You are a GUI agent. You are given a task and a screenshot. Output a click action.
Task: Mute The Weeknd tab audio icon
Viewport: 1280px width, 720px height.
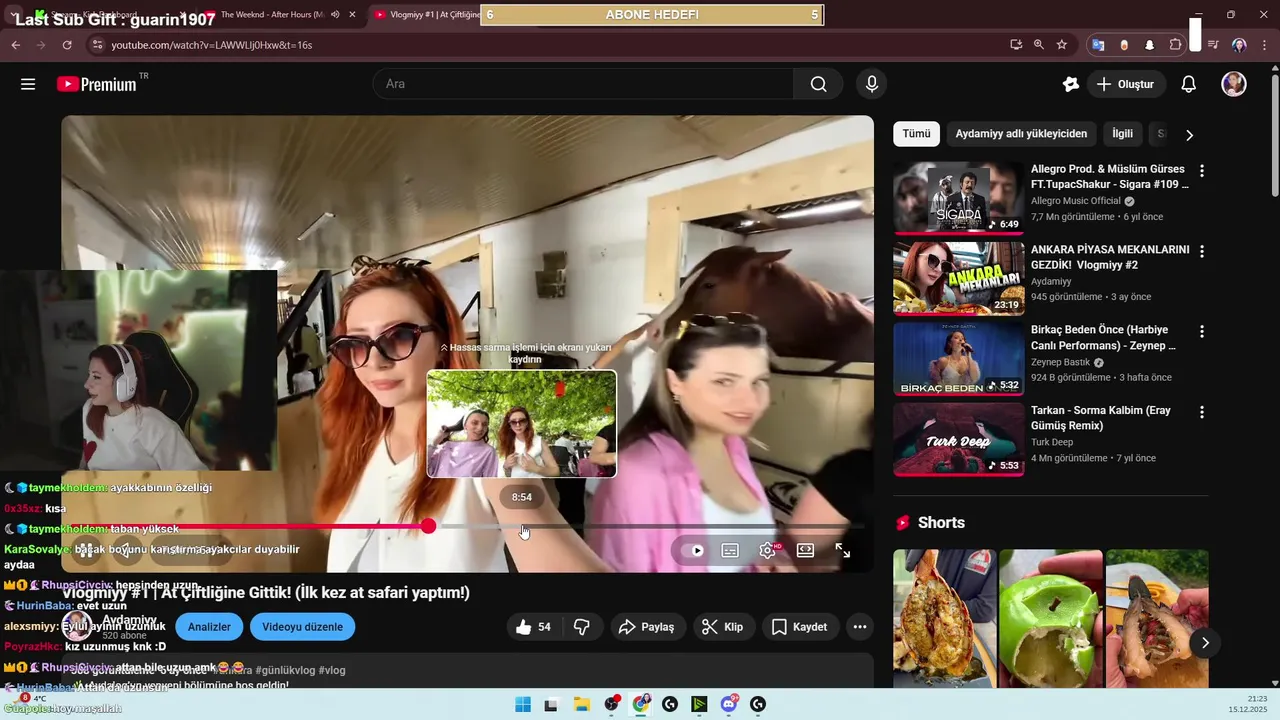pyautogui.click(x=334, y=15)
